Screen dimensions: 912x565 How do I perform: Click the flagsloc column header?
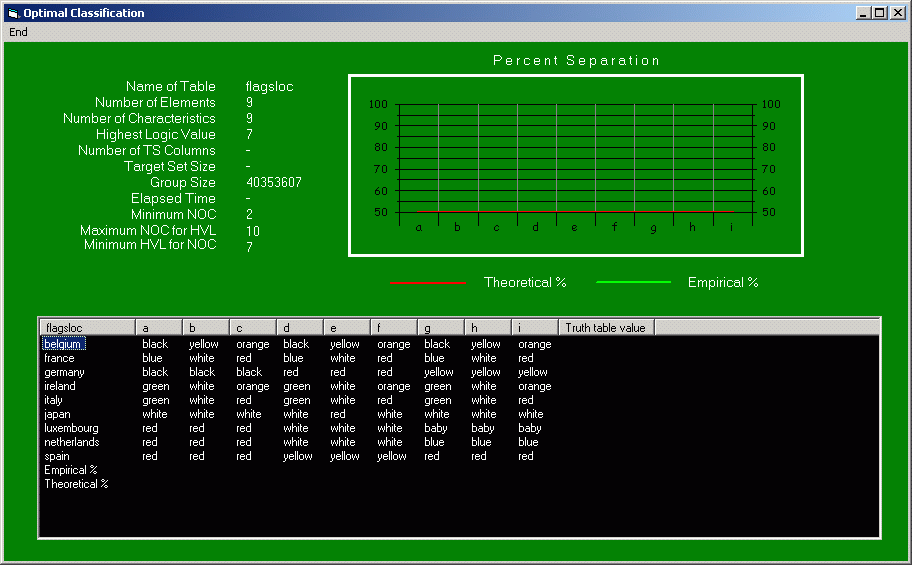coord(87,327)
